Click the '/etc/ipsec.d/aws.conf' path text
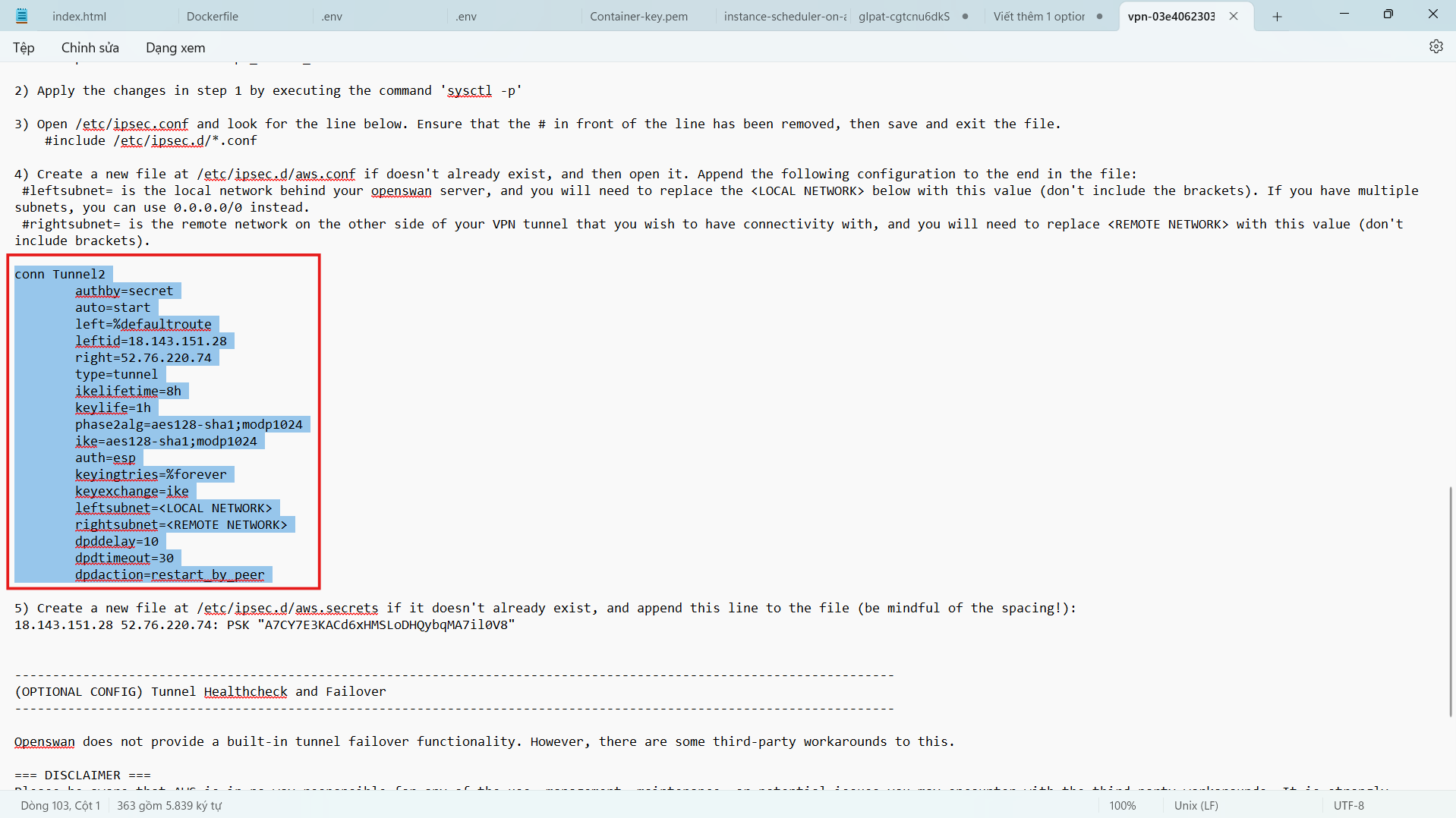 point(276,174)
